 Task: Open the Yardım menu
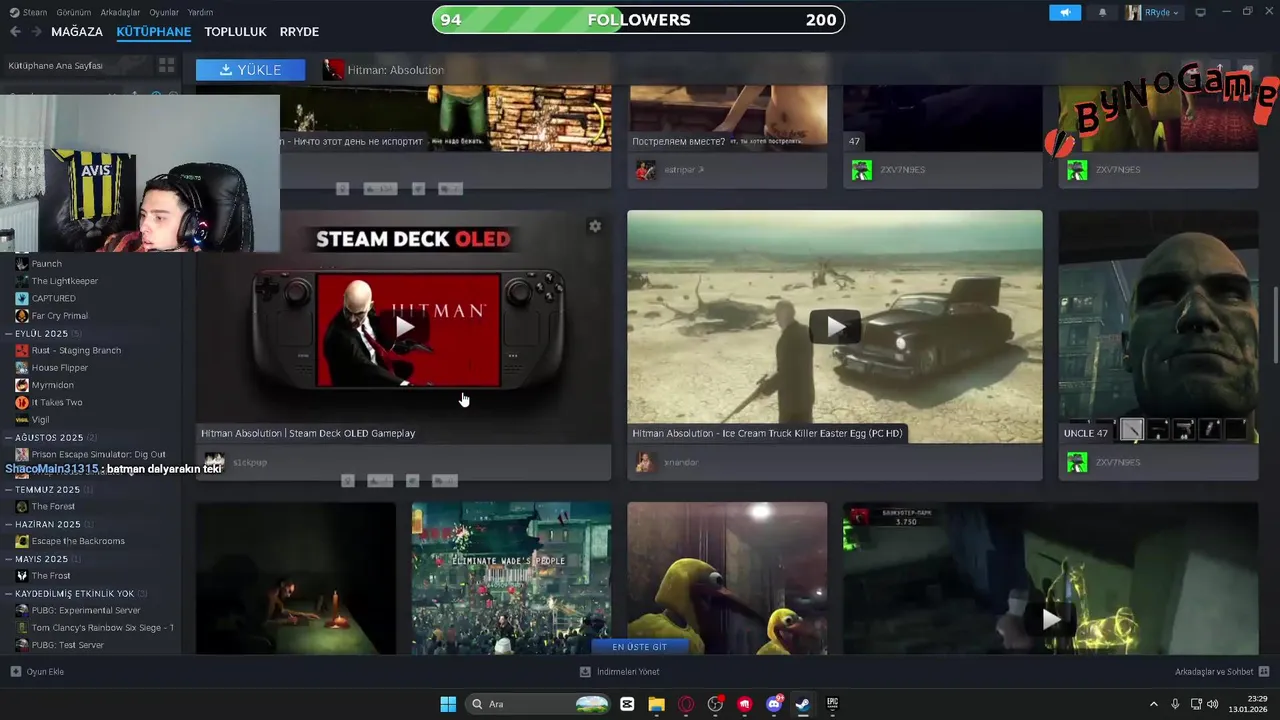200,12
